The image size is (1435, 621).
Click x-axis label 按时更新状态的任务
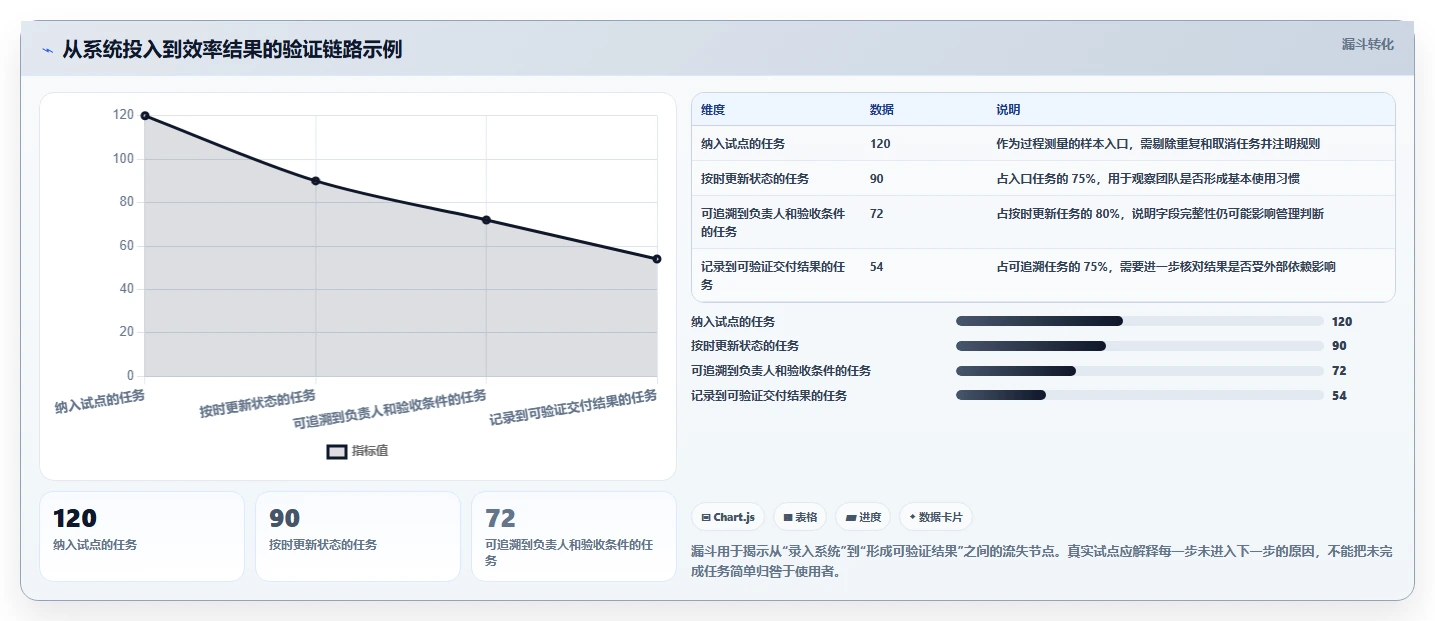coord(258,405)
